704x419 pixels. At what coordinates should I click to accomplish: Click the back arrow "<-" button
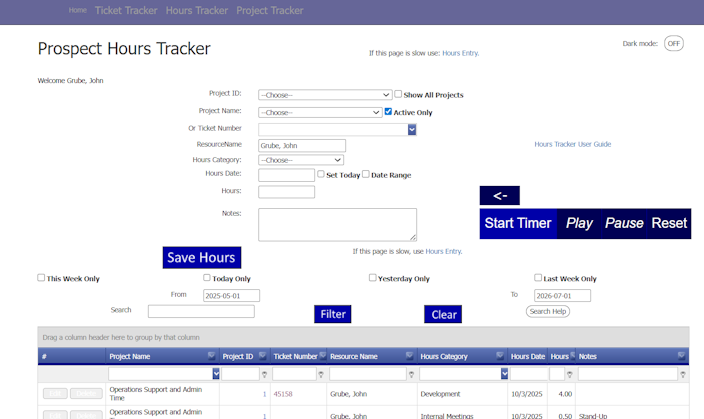click(499, 196)
